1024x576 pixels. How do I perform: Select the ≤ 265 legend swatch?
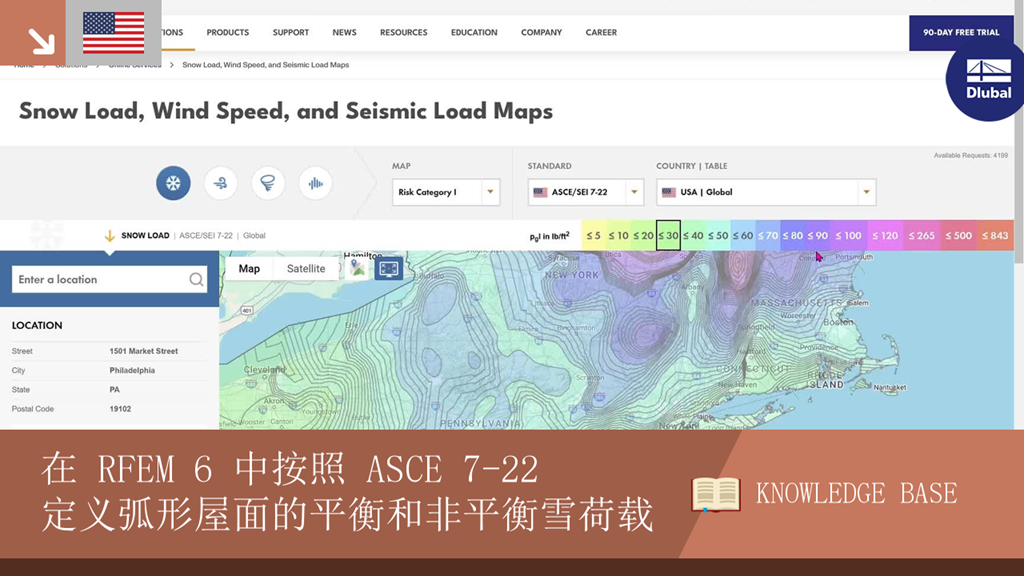coord(921,236)
